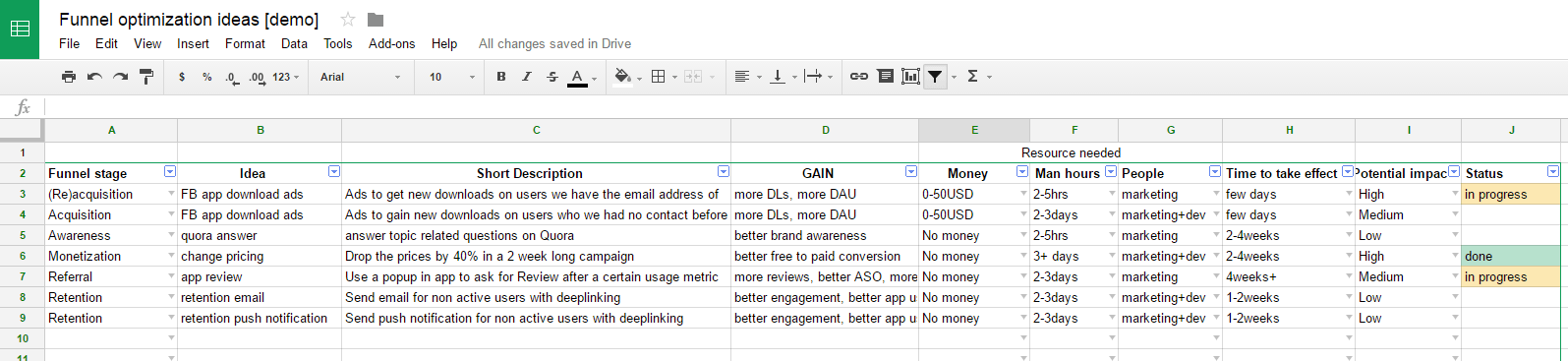This screenshot has height=361, width=1568.
Task: Select the green 'done' status cell
Action: pos(1511,256)
